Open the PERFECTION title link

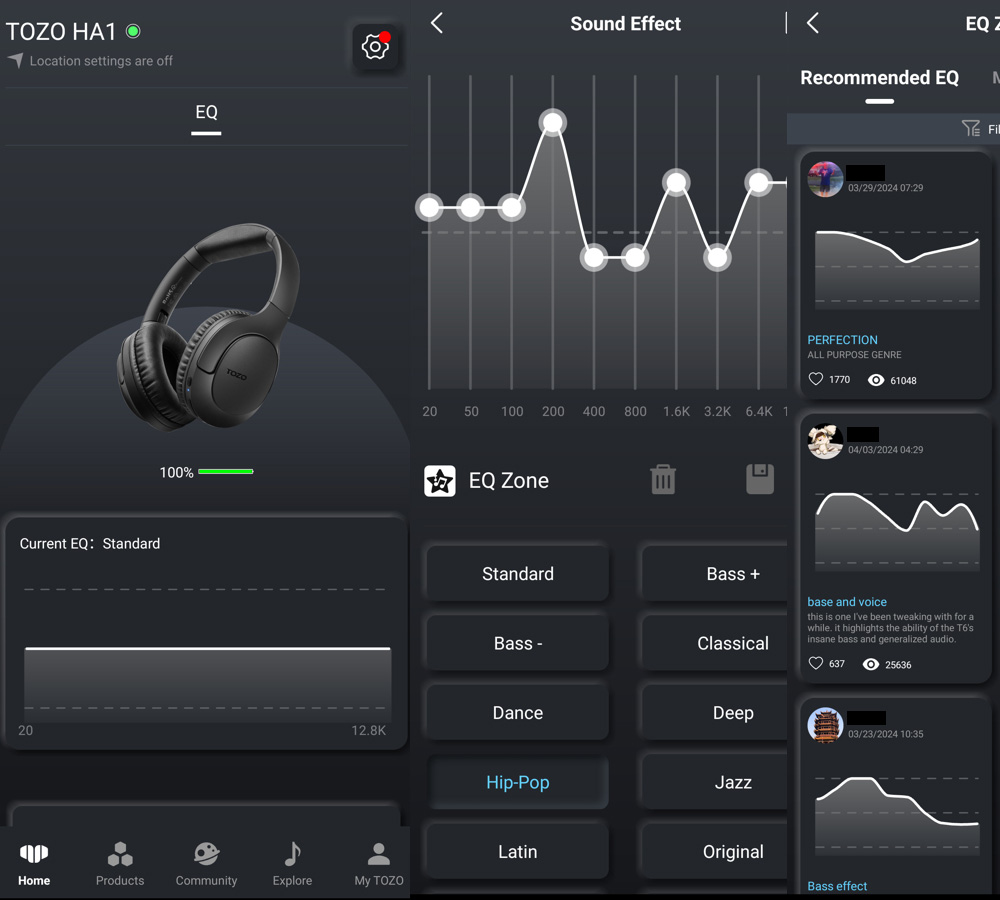[x=842, y=340]
